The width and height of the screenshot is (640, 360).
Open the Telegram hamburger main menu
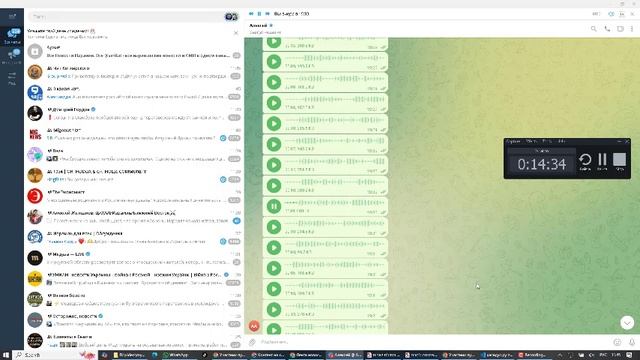tap(12, 16)
